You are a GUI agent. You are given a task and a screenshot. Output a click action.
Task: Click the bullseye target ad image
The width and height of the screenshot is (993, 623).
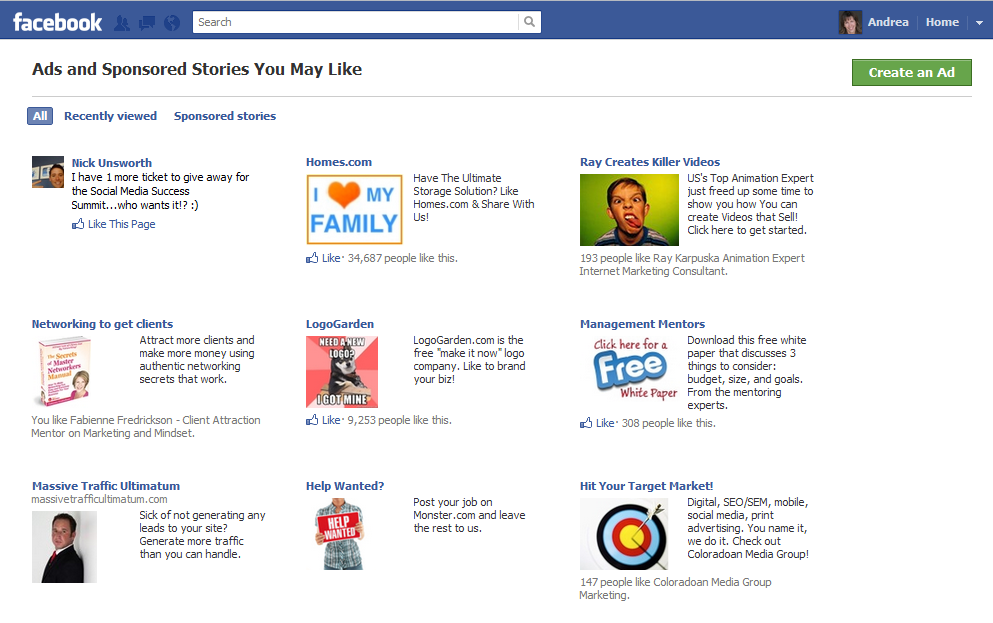tap(624, 534)
